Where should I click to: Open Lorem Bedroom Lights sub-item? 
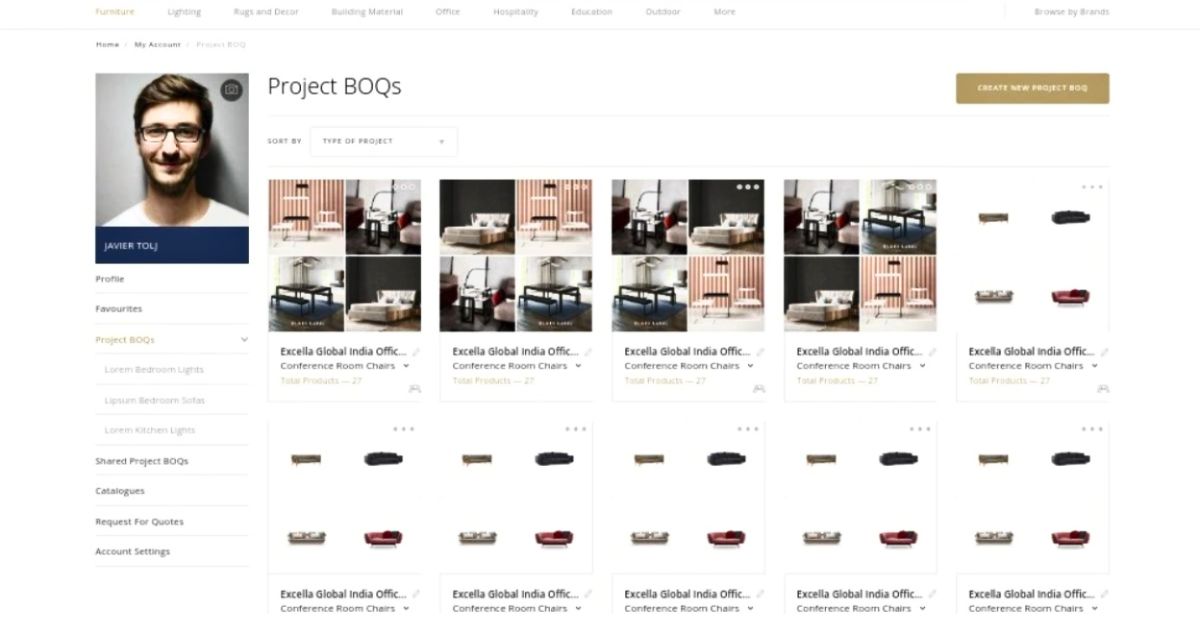(154, 369)
